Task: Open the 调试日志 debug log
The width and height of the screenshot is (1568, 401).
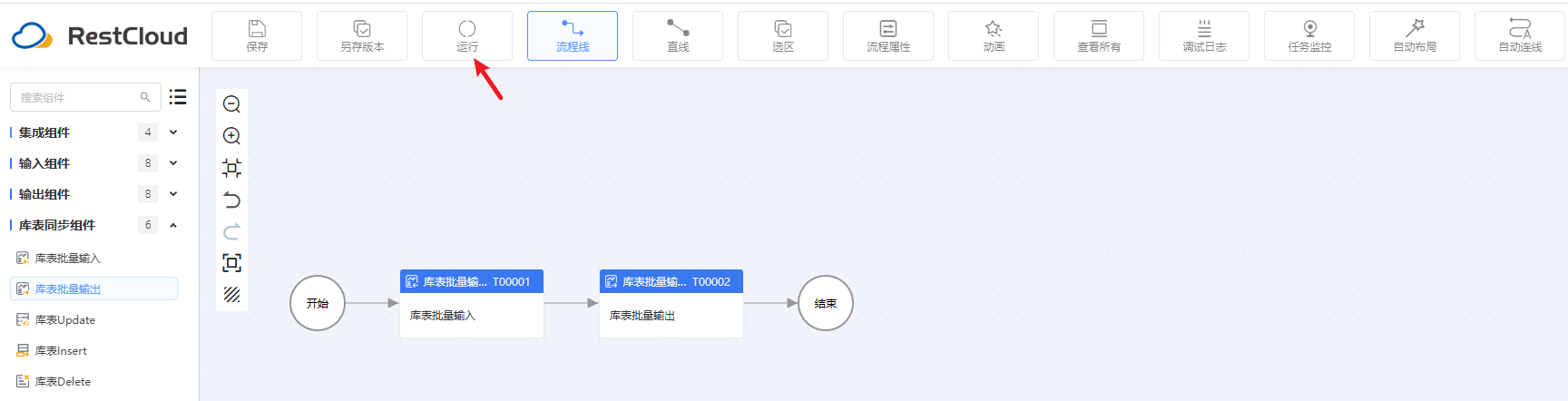Action: click(x=1204, y=36)
